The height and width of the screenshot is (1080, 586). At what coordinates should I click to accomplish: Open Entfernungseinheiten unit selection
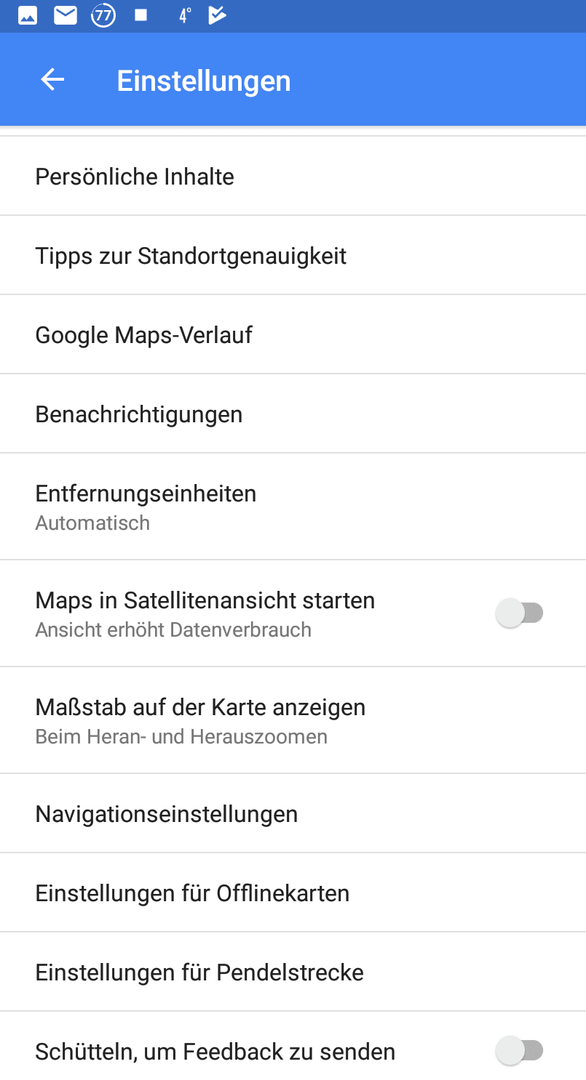pos(293,506)
